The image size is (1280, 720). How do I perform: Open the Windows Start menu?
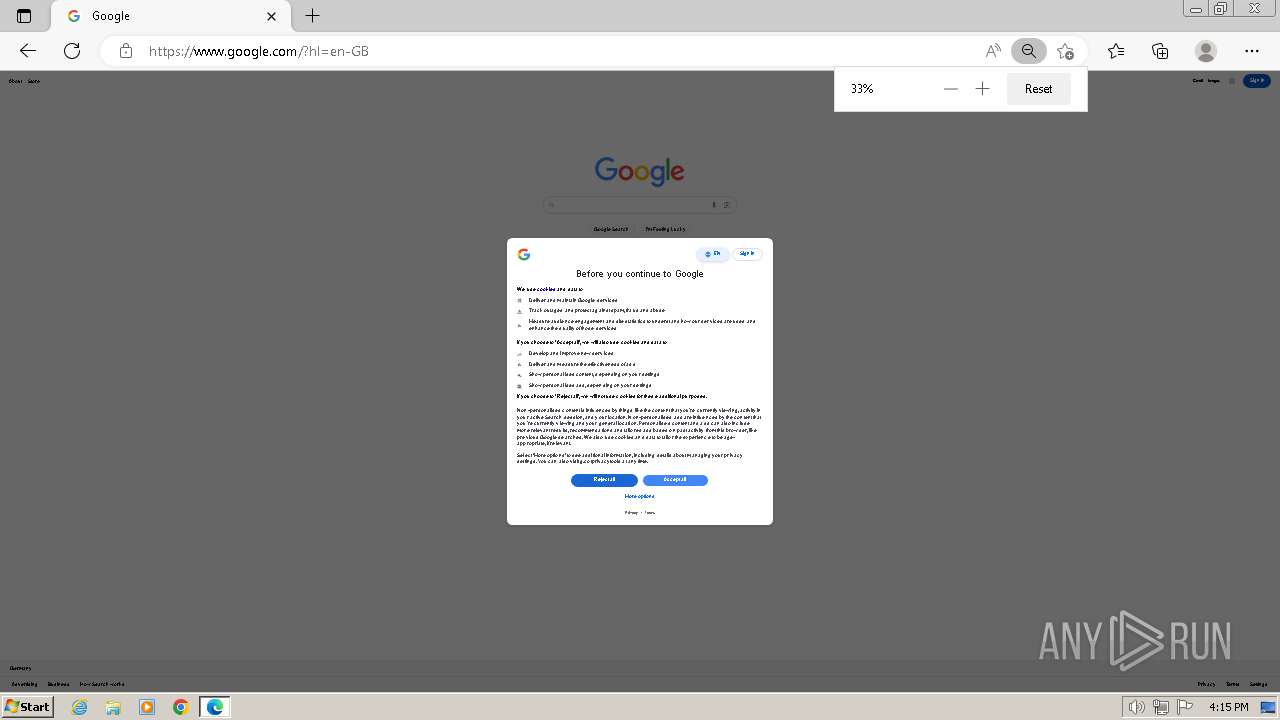click(x=27, y=707)
